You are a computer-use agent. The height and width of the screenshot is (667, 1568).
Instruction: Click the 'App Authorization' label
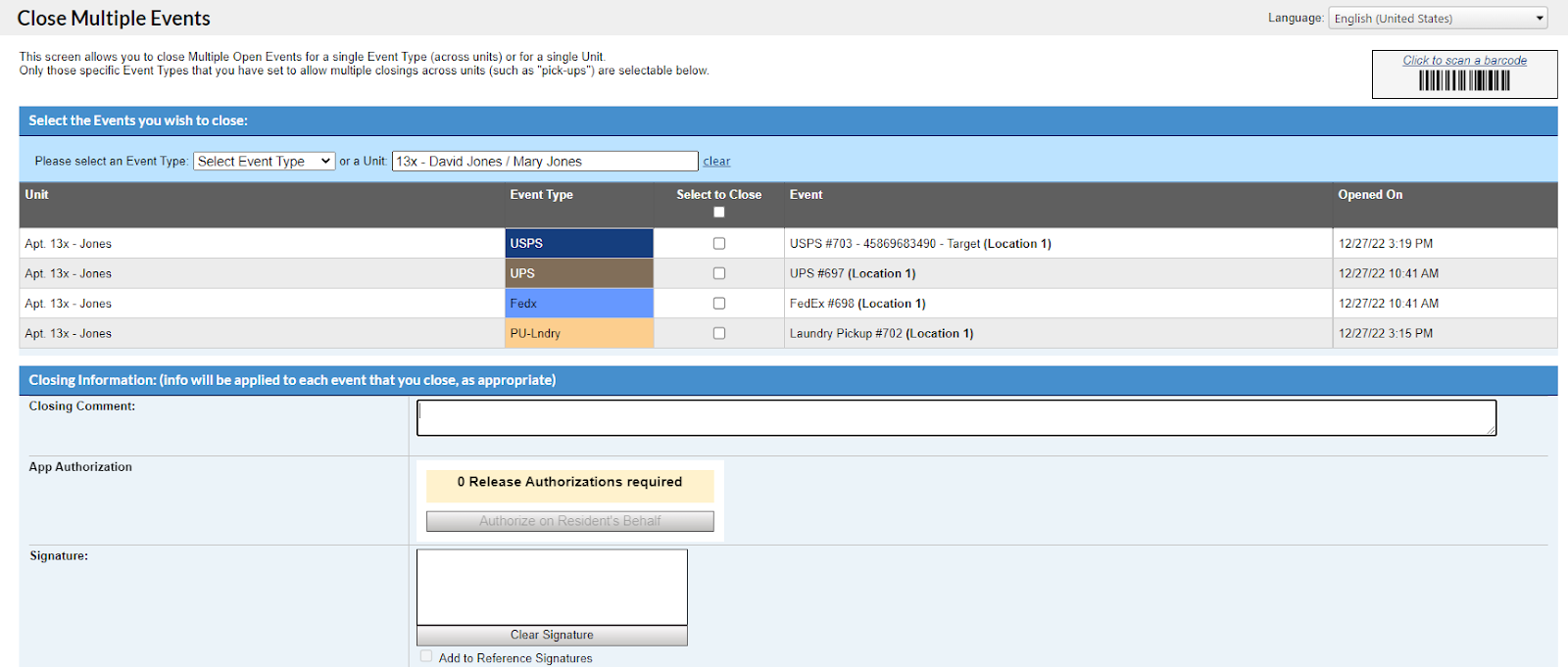(80, 467)
